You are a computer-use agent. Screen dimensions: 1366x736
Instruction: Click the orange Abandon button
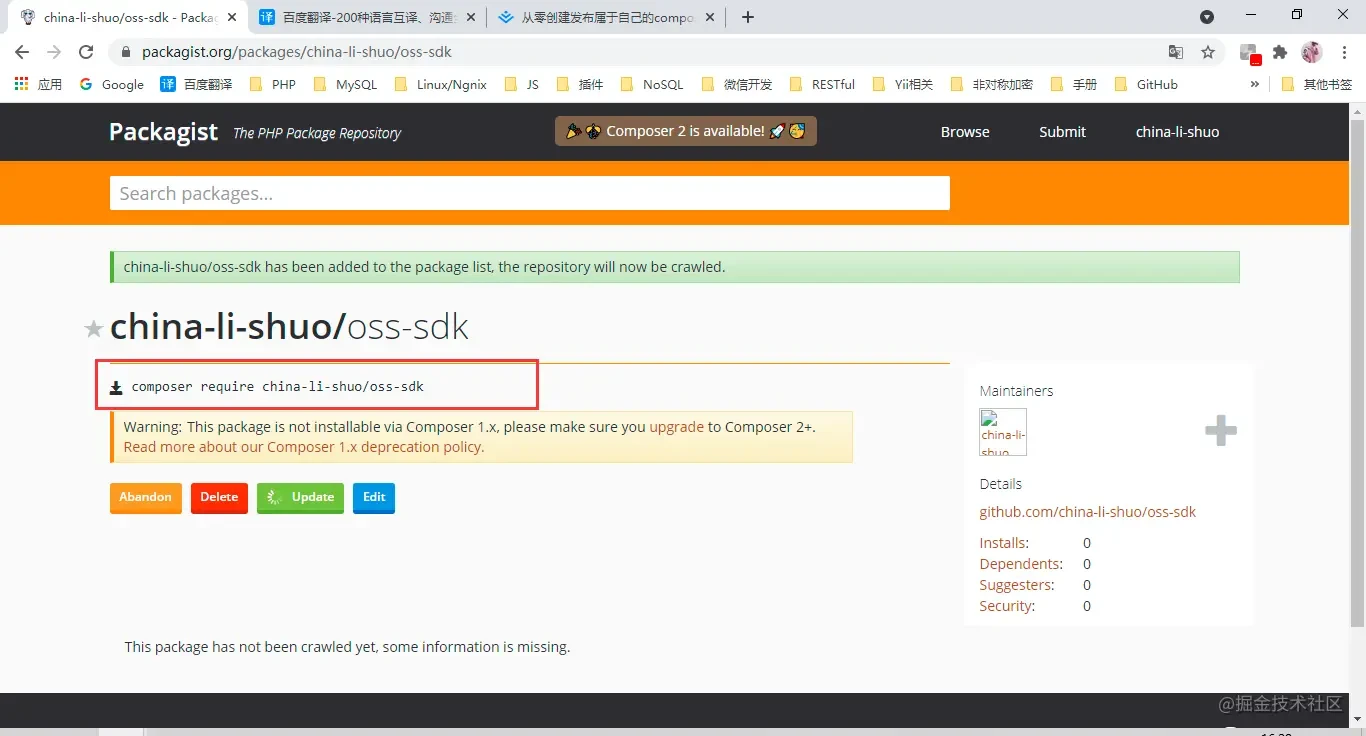(x=145, y=497)
